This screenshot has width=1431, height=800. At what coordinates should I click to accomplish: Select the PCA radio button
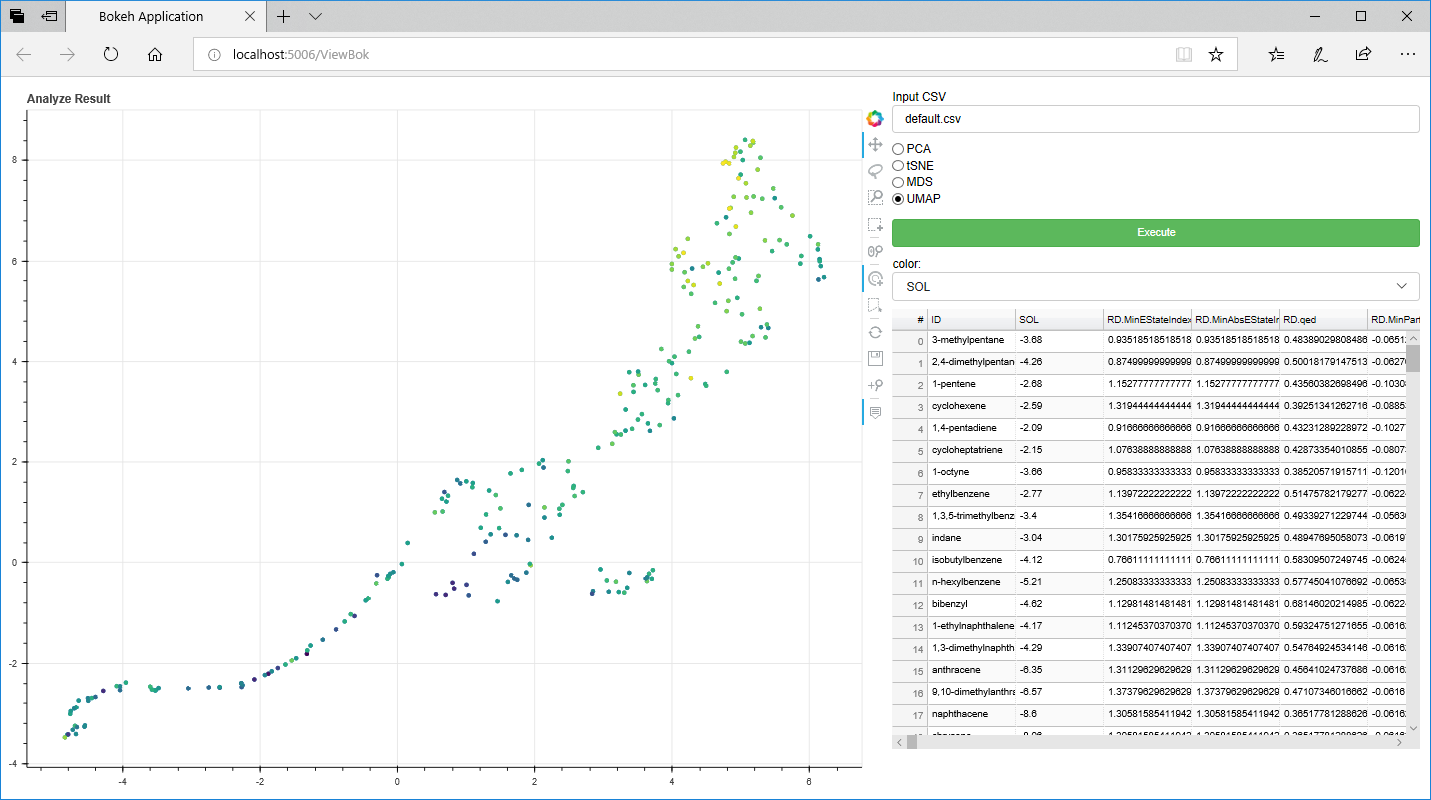pos(898,149)
